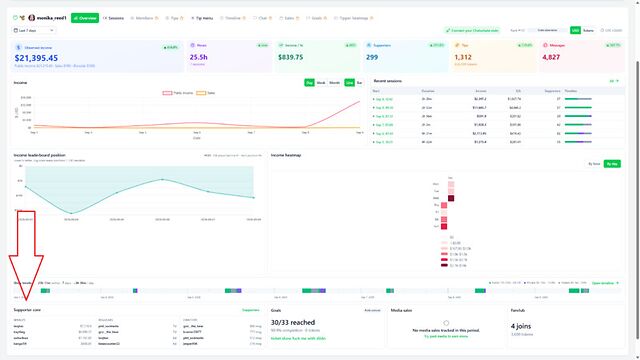Click the darkest Wednesday heatmap cell

[x=451, y=198]
